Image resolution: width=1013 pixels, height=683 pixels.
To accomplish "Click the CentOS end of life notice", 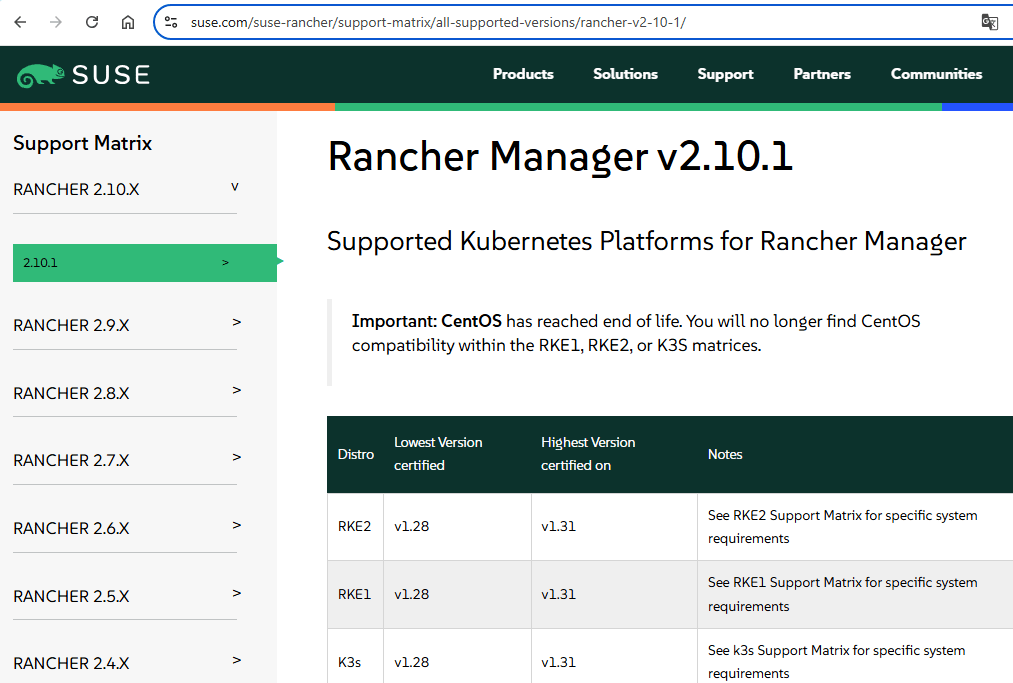I will 636,333.
